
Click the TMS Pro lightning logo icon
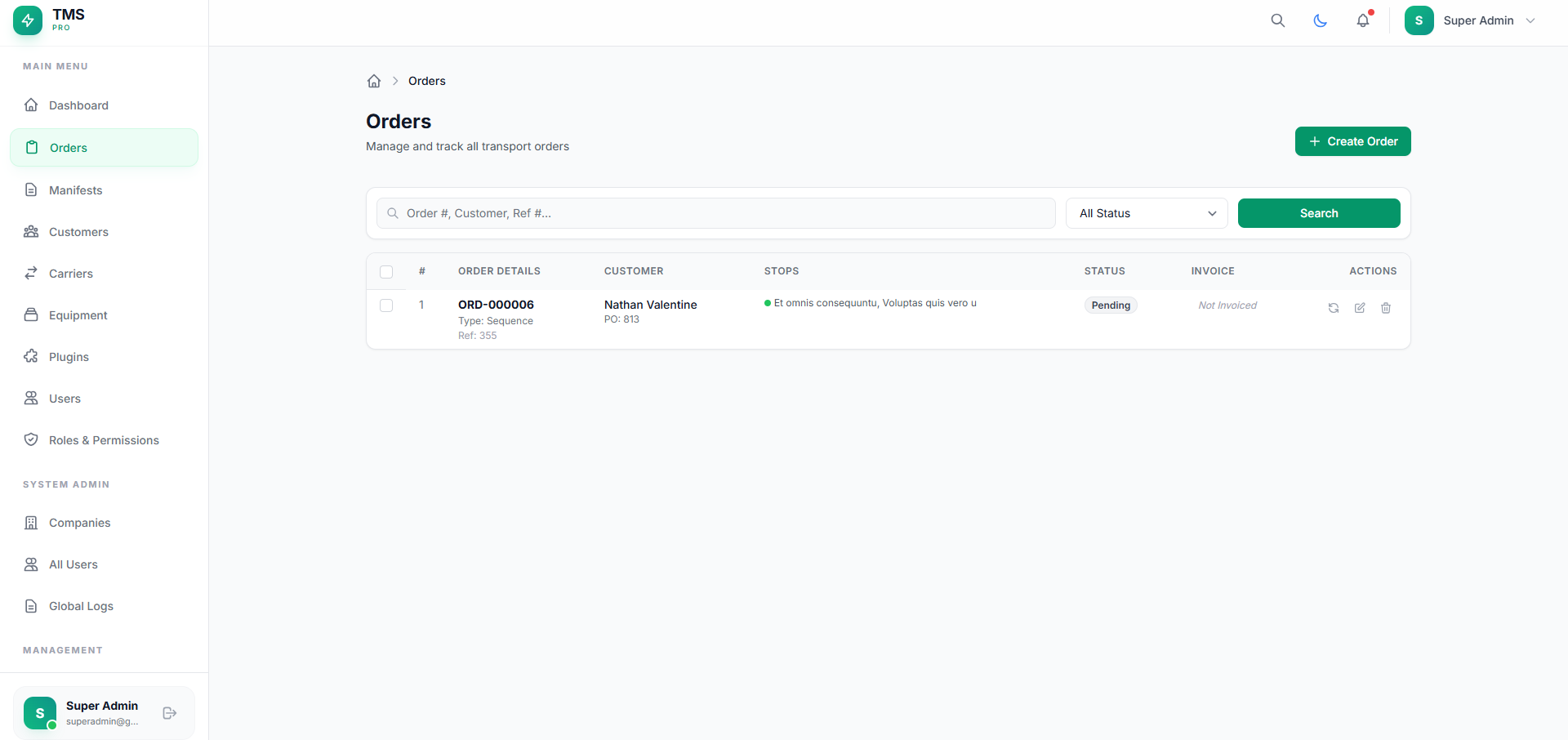click(28, 20)
